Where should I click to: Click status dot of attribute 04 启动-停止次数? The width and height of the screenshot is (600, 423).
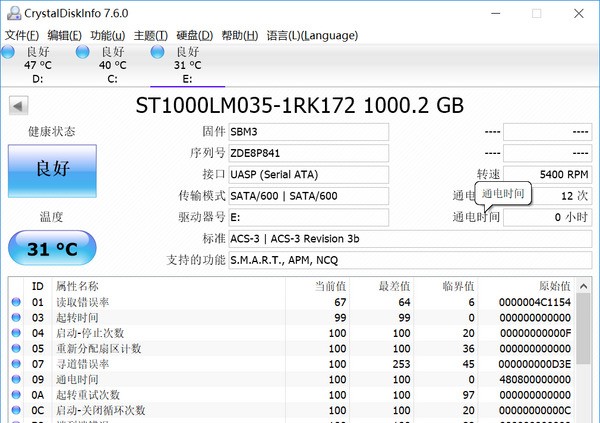[x=16, y=333]
